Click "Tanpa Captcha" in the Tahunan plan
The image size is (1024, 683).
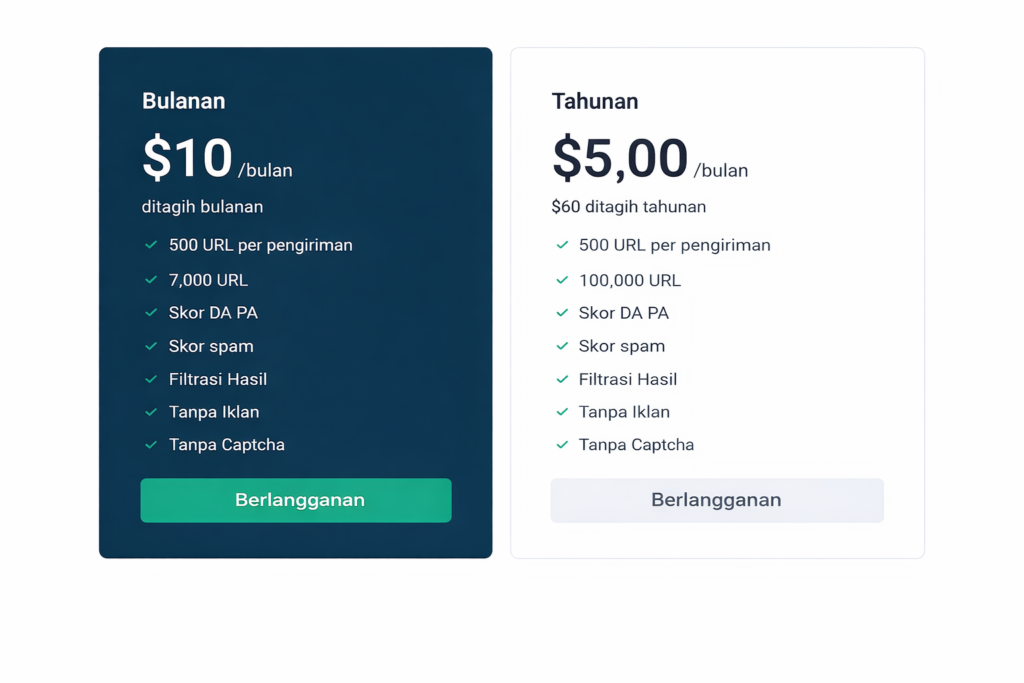tap(636, 445)
